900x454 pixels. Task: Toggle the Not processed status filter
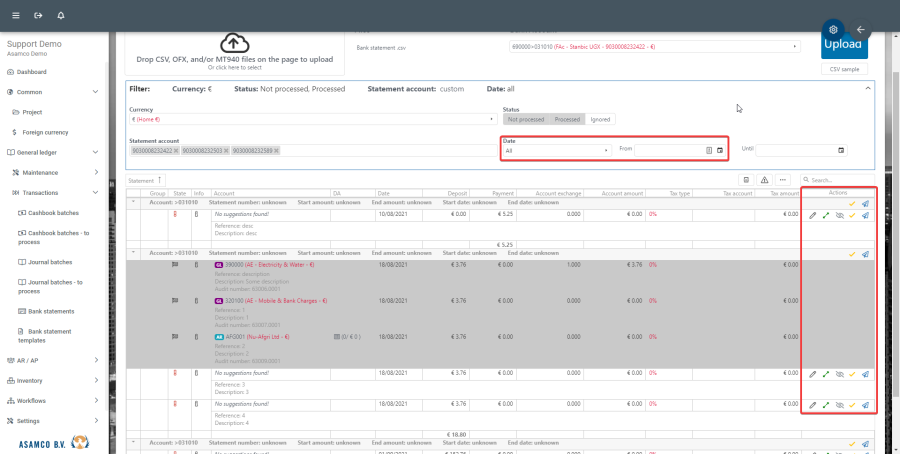pos(526,119)
